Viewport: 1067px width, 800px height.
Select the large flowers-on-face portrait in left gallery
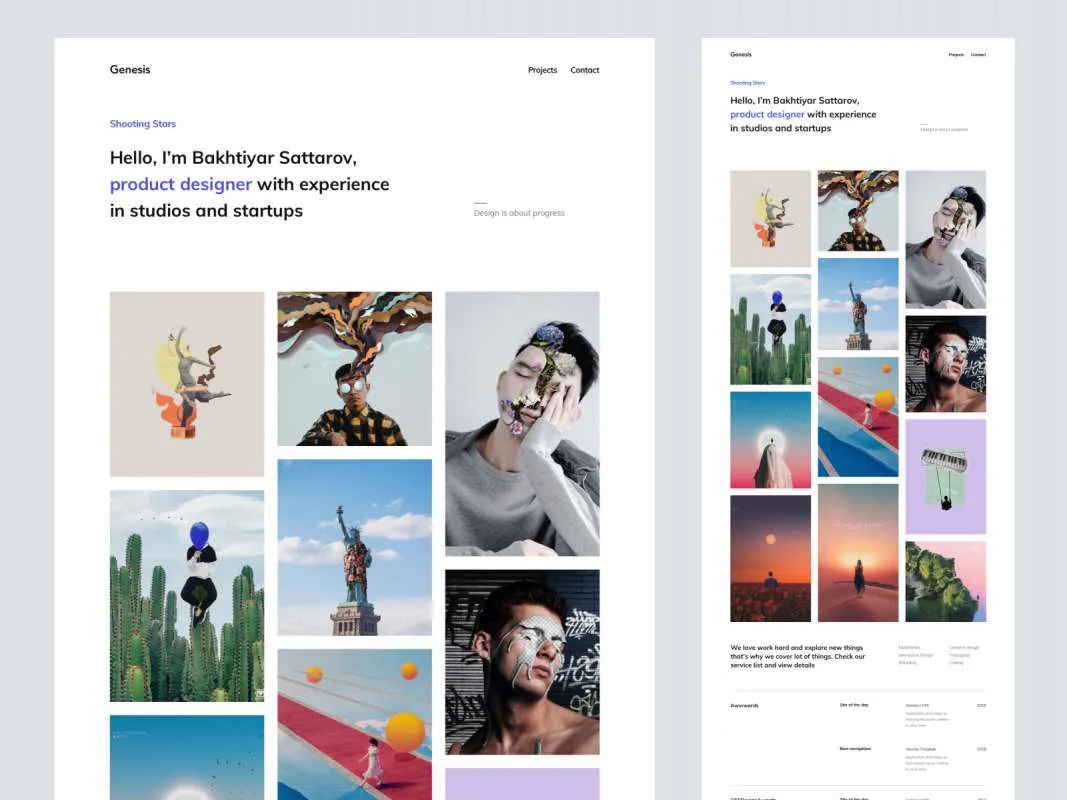coord(522,423)
